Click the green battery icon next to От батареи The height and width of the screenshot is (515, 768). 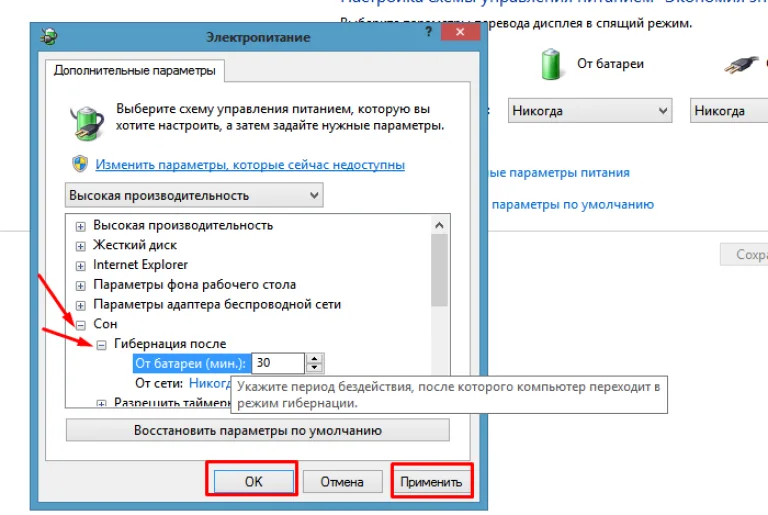click(x=551, y=64)
